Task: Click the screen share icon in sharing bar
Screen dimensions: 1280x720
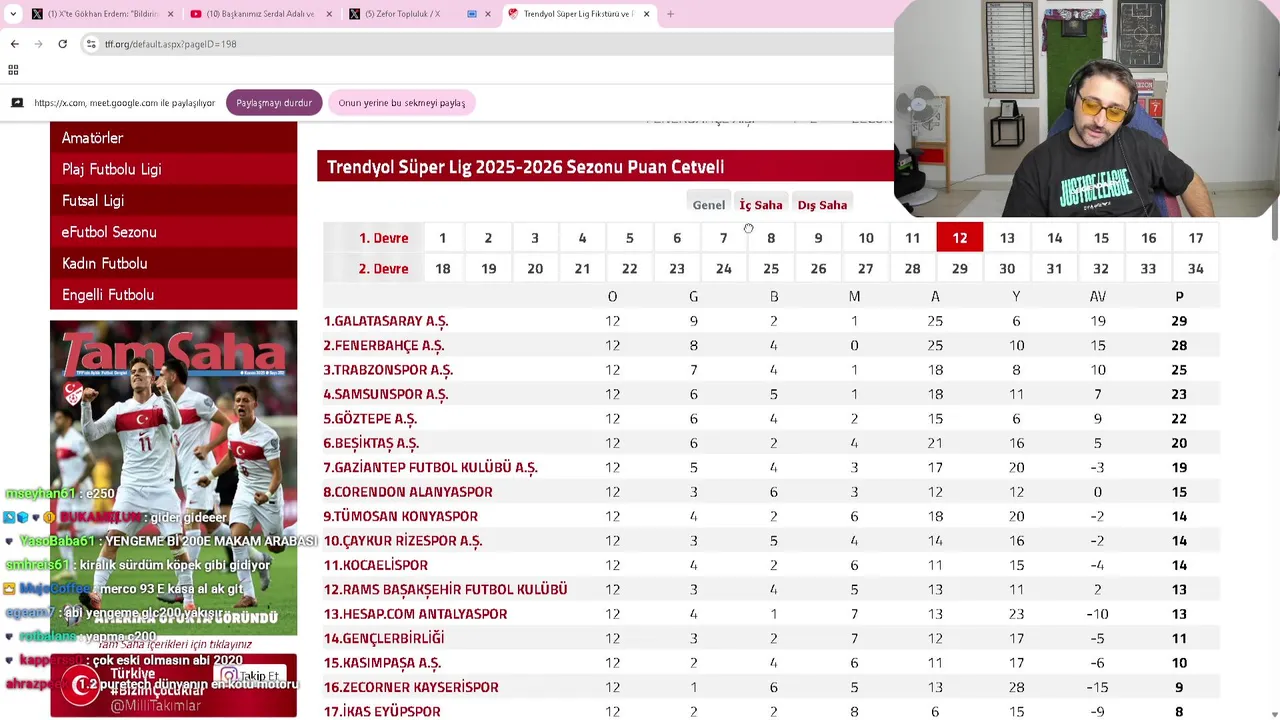Action: coord(17,103)
